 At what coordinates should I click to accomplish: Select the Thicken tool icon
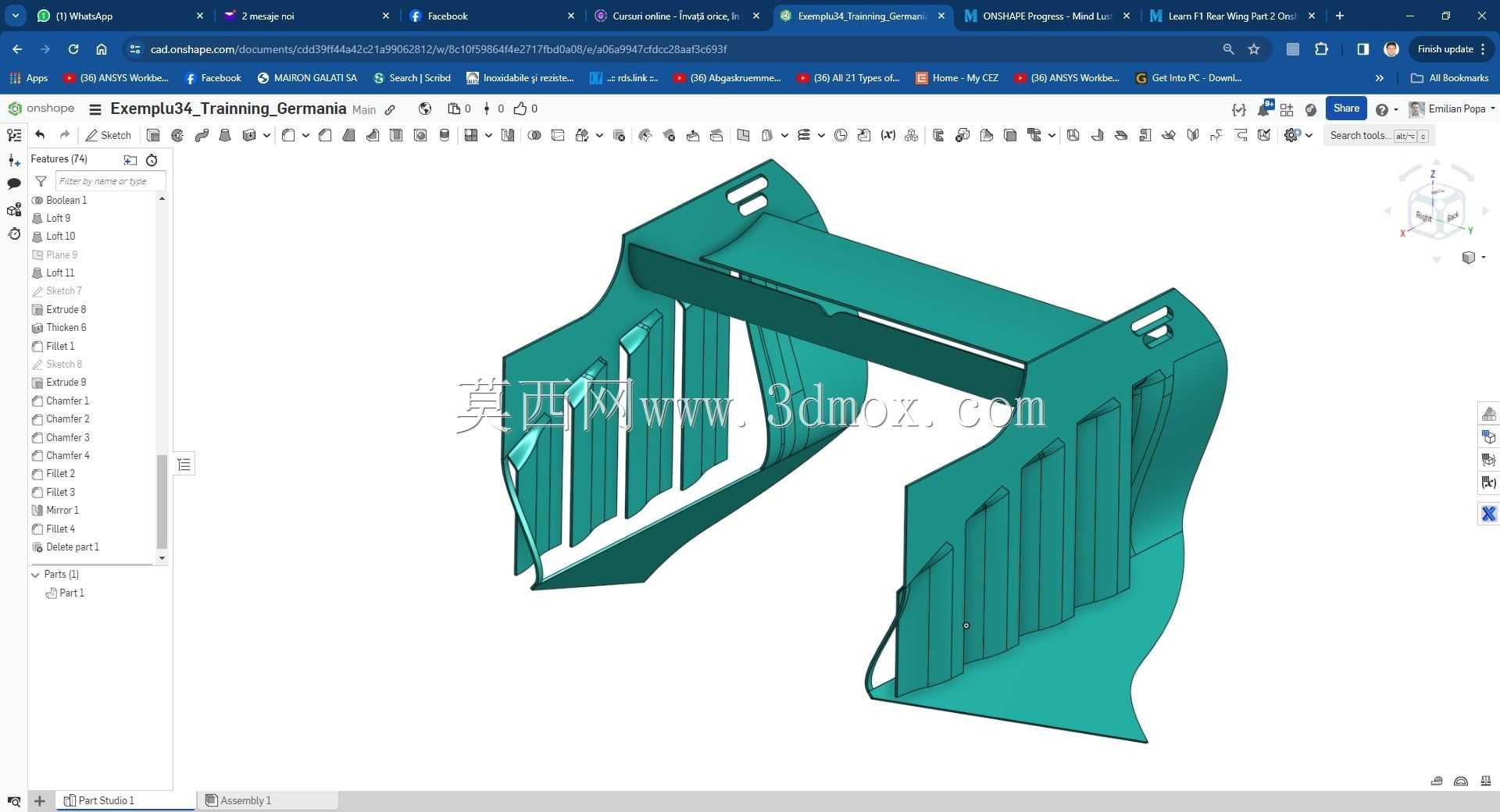coord(249,135)
